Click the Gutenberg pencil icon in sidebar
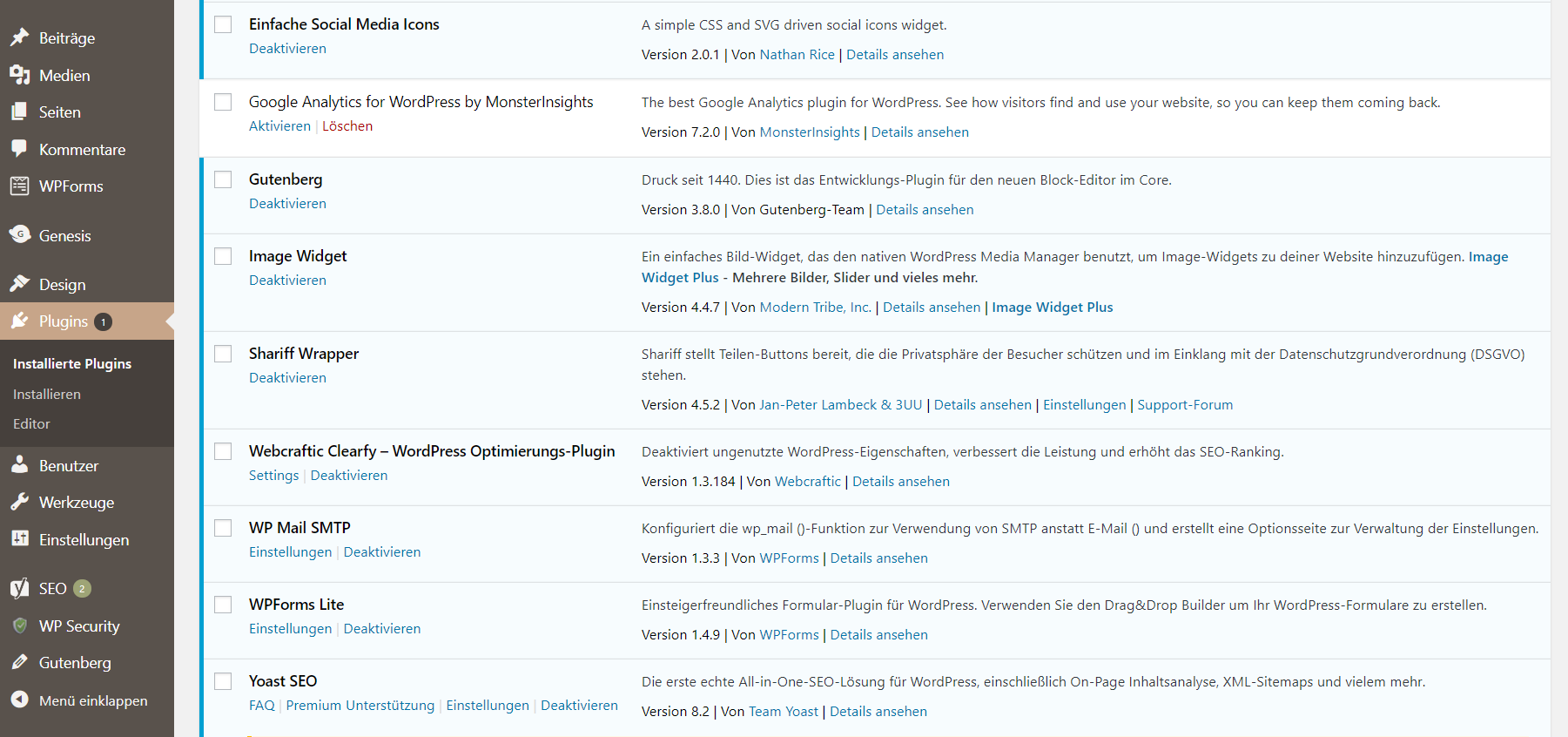 point(20,662)
